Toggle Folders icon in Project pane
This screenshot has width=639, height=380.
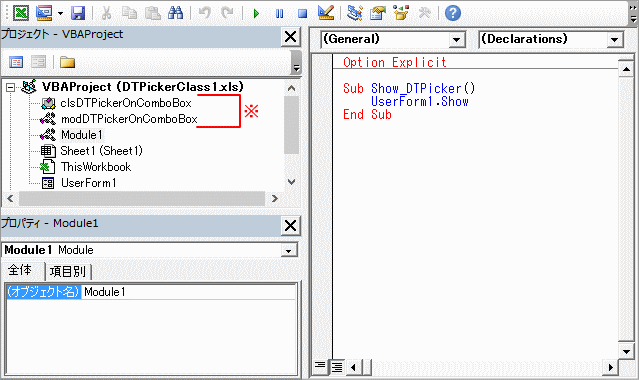[x=67, y=62]
